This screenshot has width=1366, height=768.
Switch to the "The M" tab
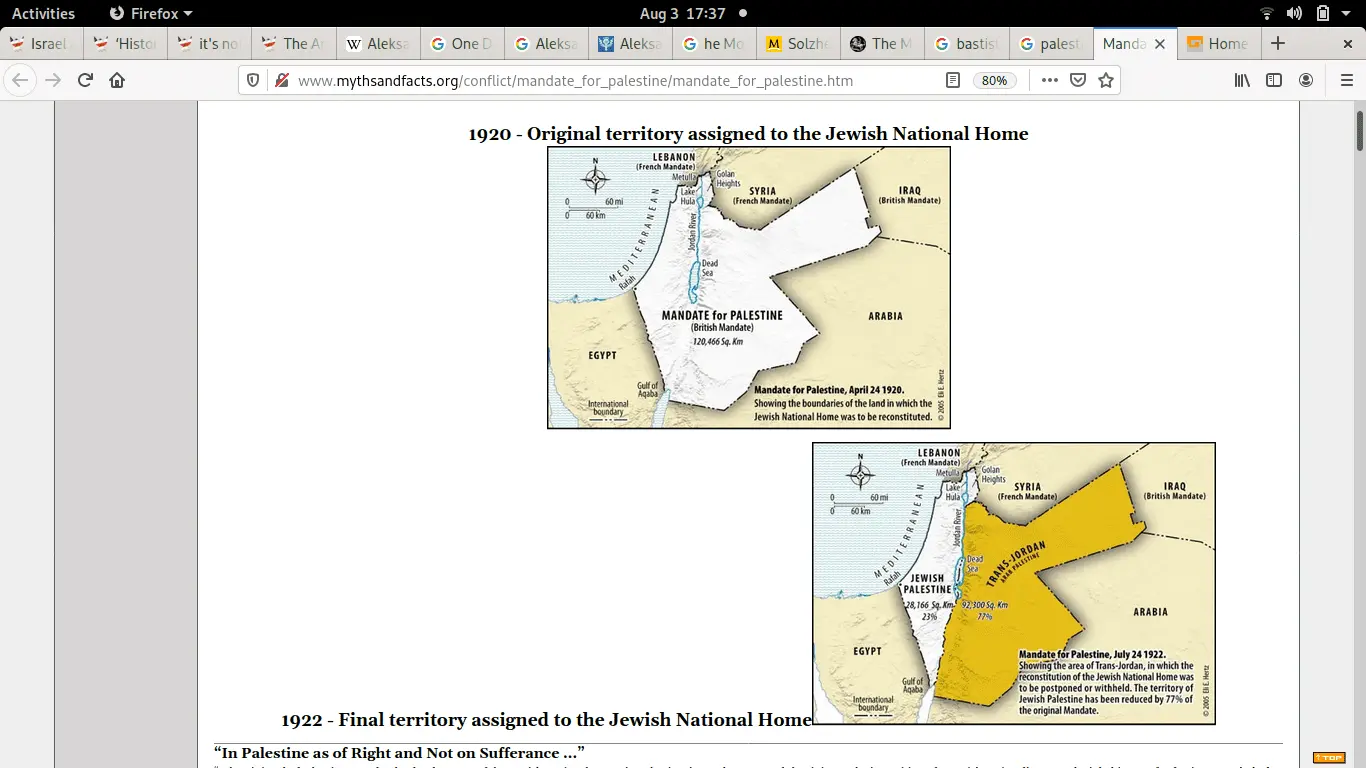(881, 44)
